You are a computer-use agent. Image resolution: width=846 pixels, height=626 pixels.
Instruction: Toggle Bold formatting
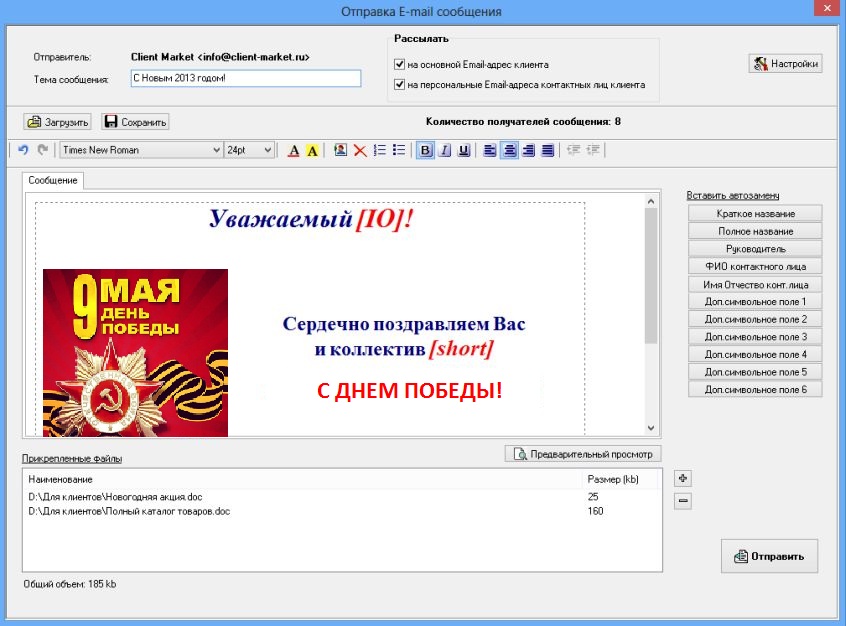pyautogui.click(x=426, y=151)
